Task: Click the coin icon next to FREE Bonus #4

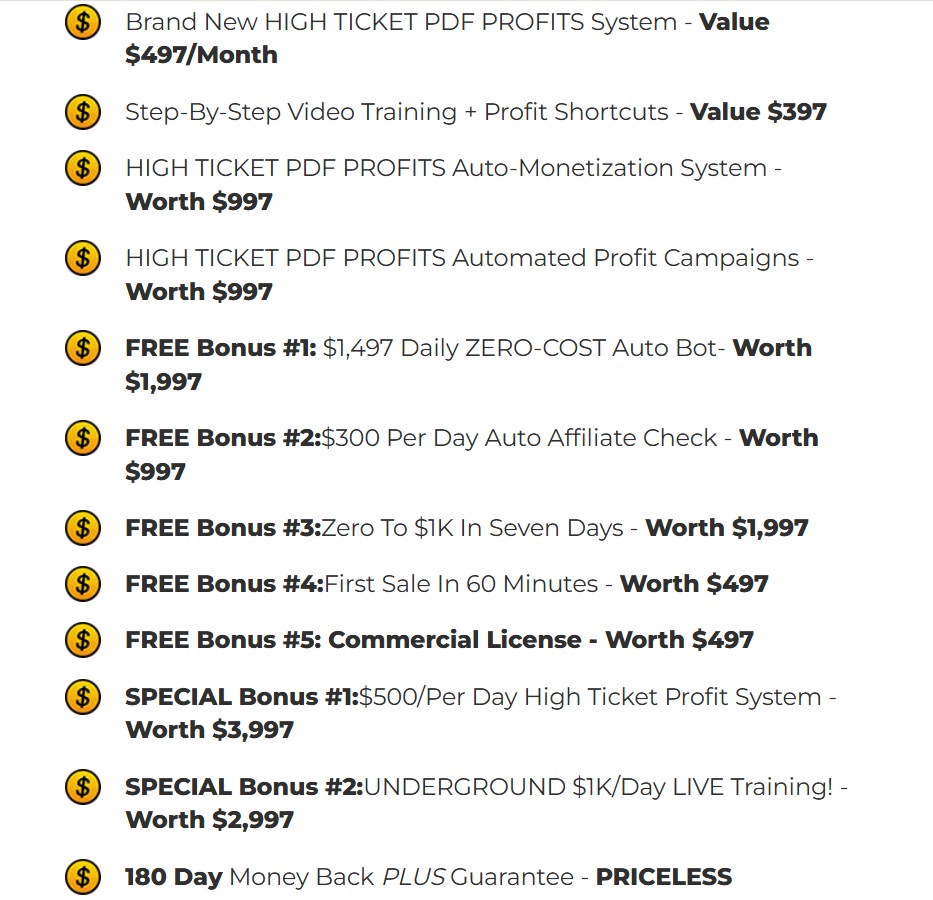Action: point(83,584)
